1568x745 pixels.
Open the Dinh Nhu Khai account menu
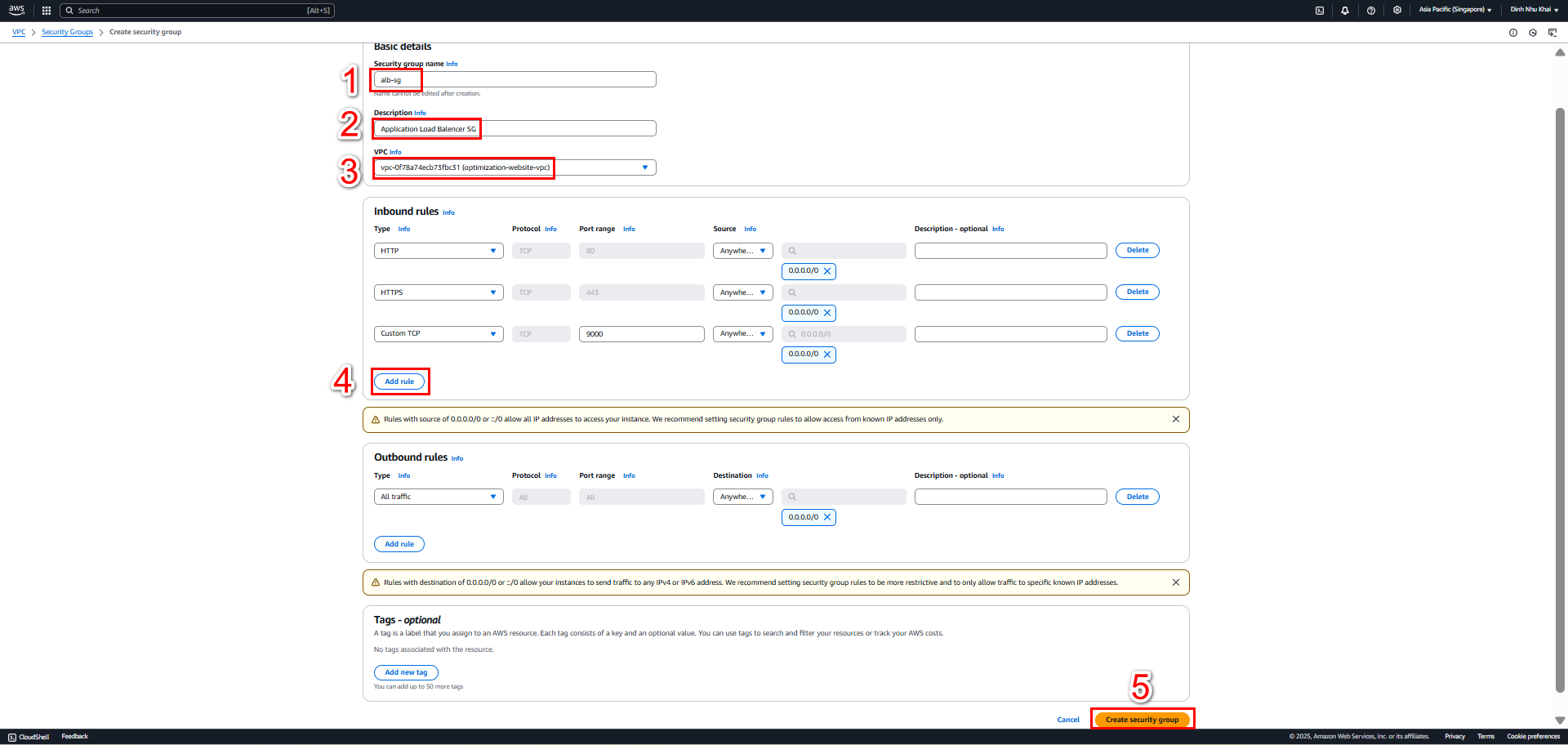[1534, 10]
